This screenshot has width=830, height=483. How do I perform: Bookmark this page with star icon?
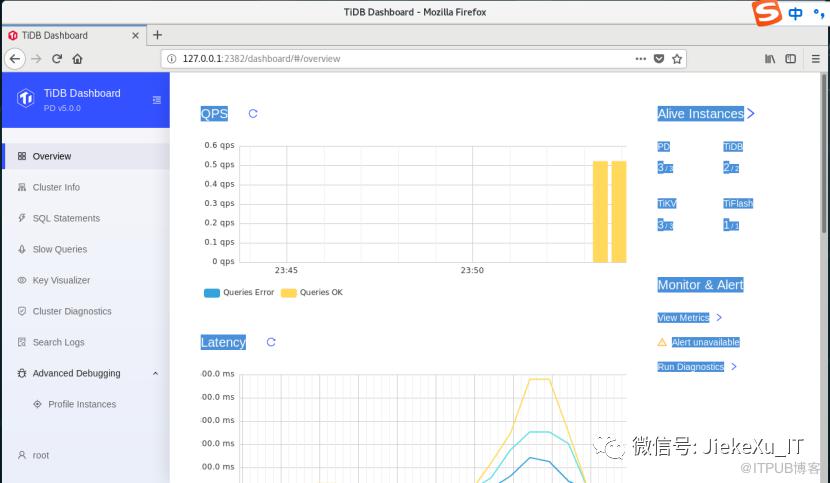678,59
